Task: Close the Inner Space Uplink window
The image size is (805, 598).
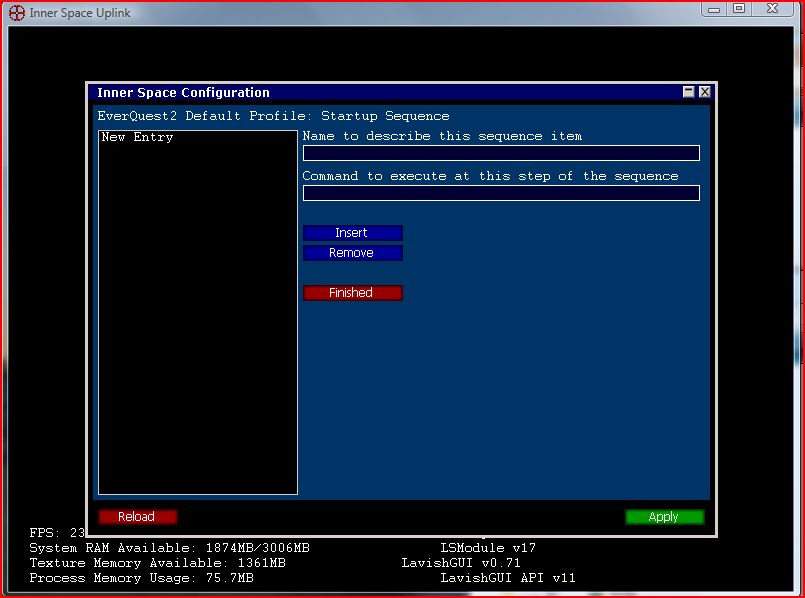Action: (774, 9)
